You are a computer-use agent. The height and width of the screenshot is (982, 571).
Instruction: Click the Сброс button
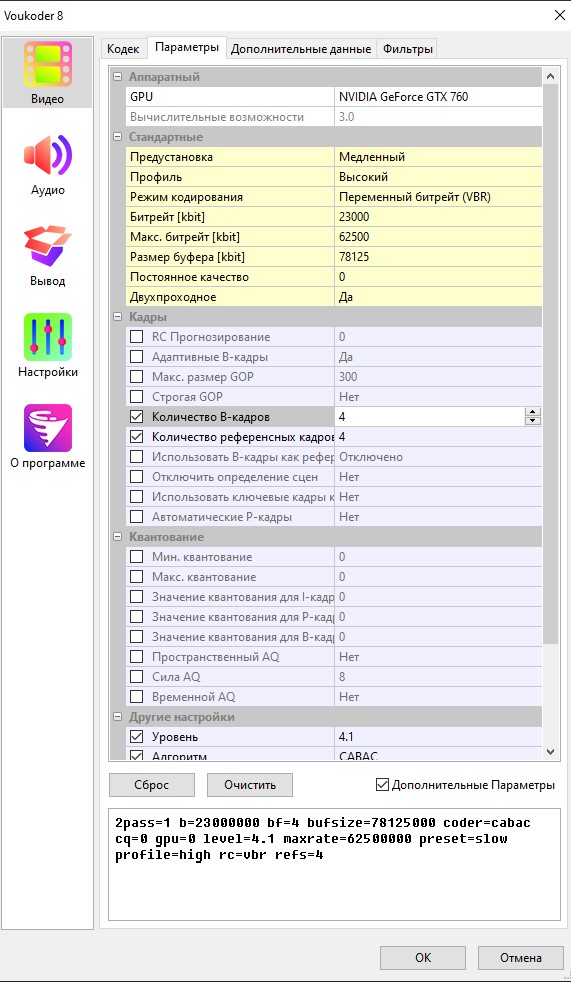coord(152,785)
